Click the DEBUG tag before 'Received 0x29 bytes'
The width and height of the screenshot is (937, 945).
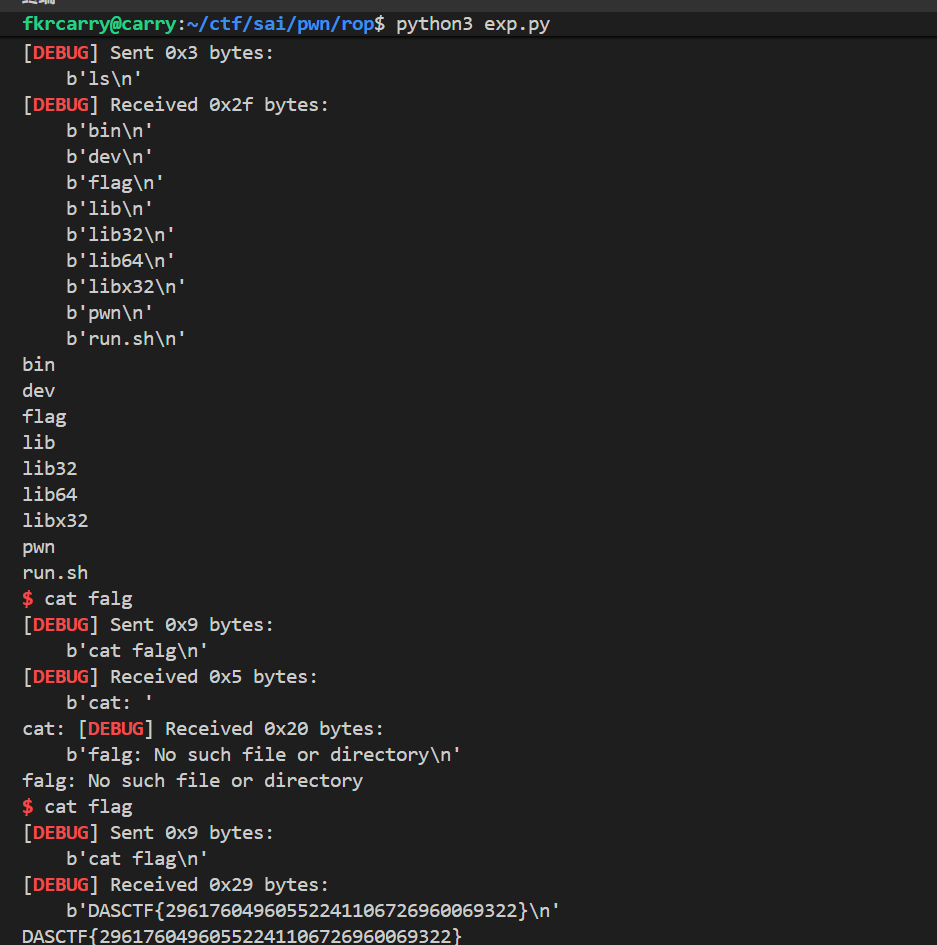[60, 884]
